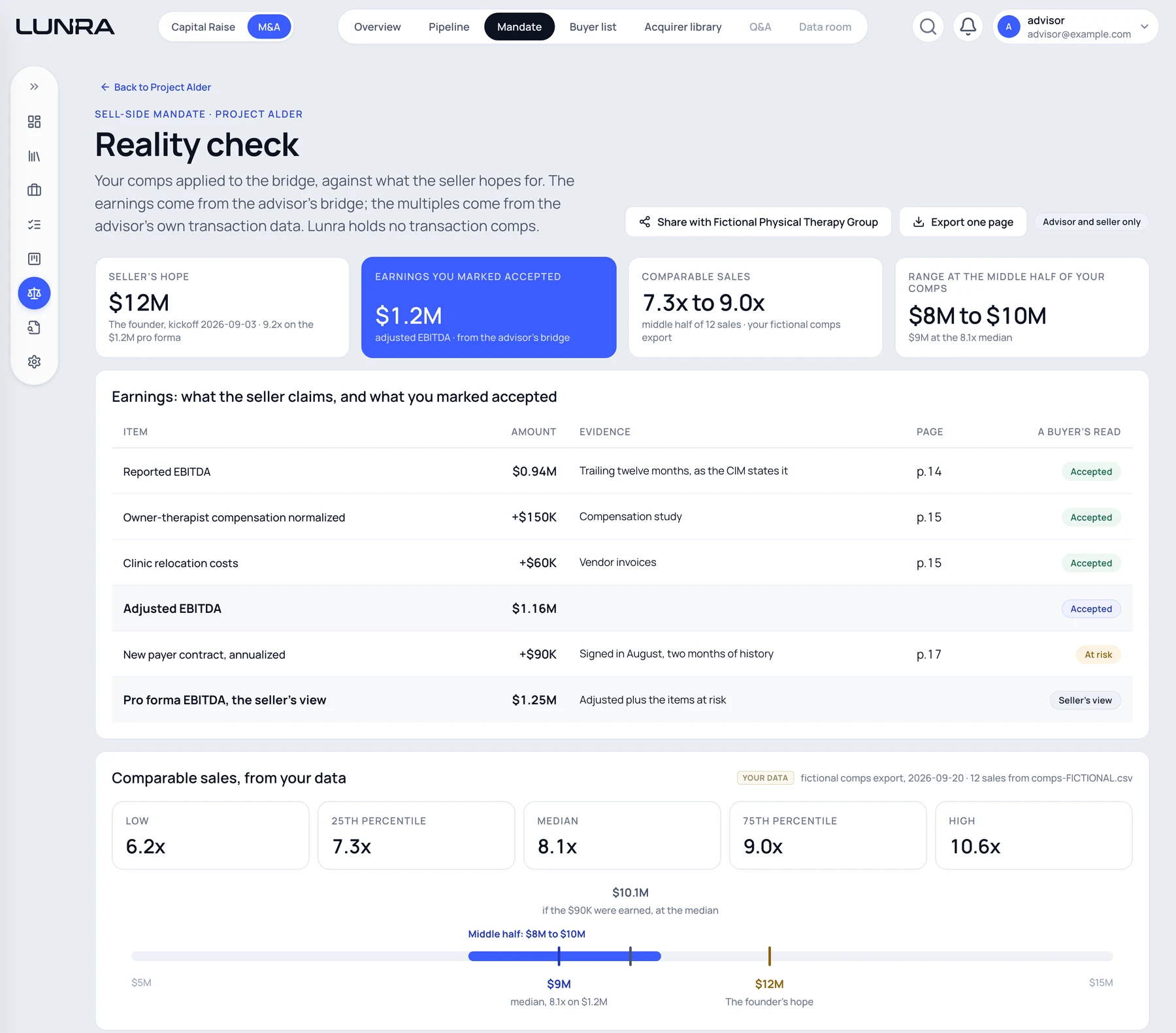Open the Pipeline tab

tap(449, 27)
